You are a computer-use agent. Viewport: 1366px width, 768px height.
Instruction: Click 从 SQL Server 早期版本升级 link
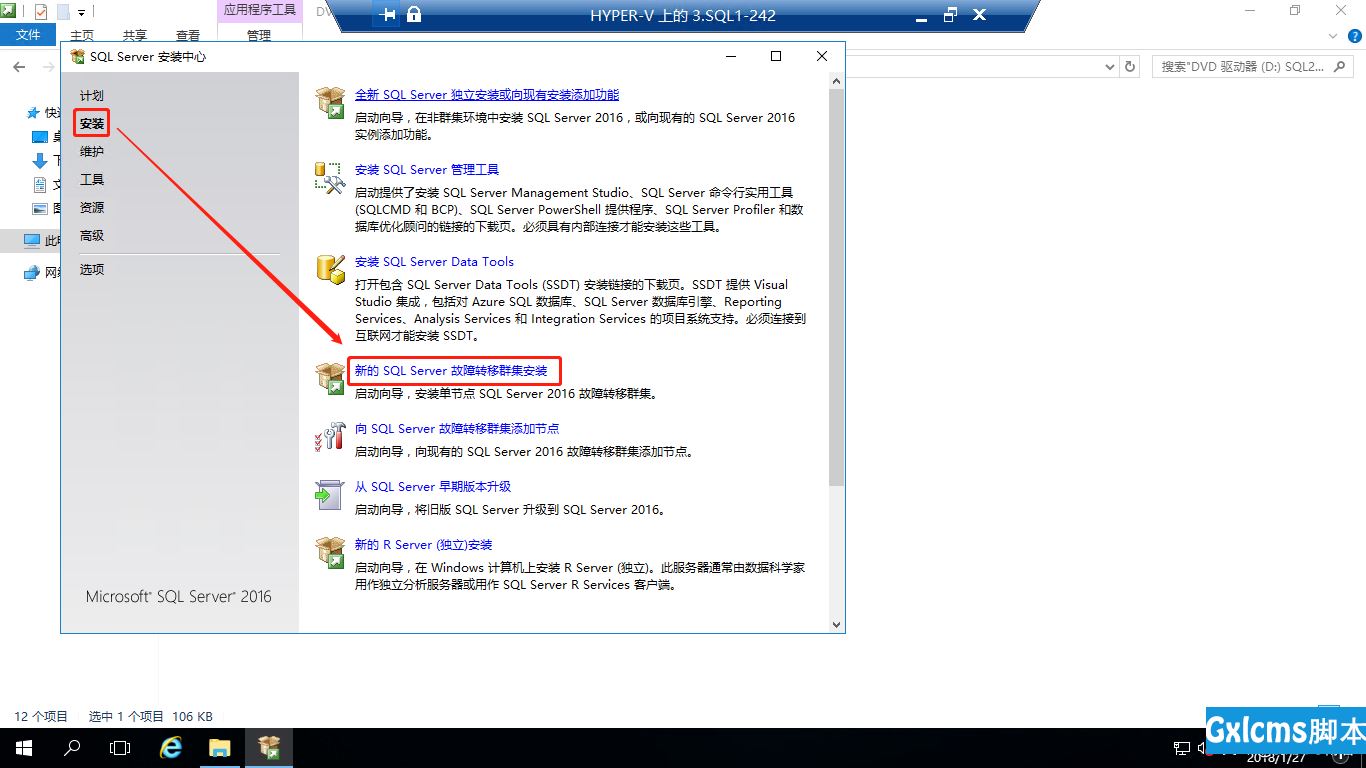433,487
